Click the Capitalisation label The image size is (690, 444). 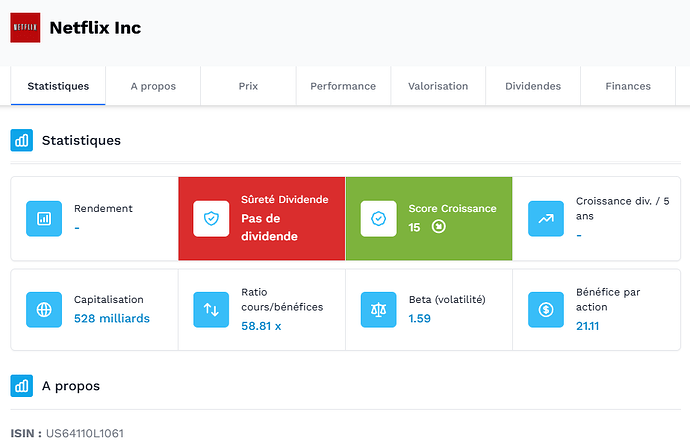[109, 300]
